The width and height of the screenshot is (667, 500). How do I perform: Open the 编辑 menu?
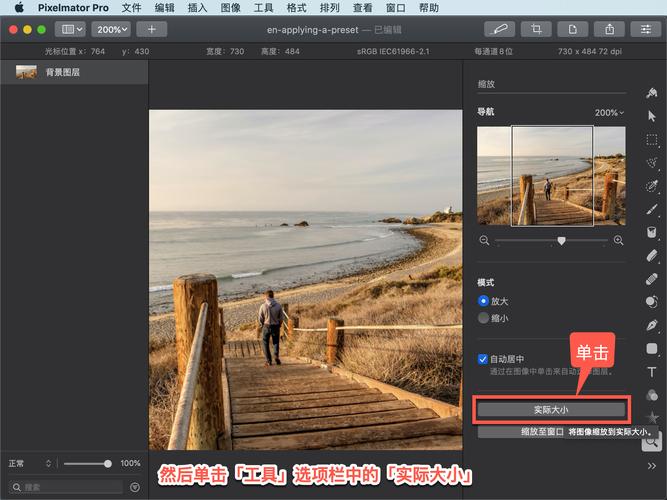tap(165, 8)
